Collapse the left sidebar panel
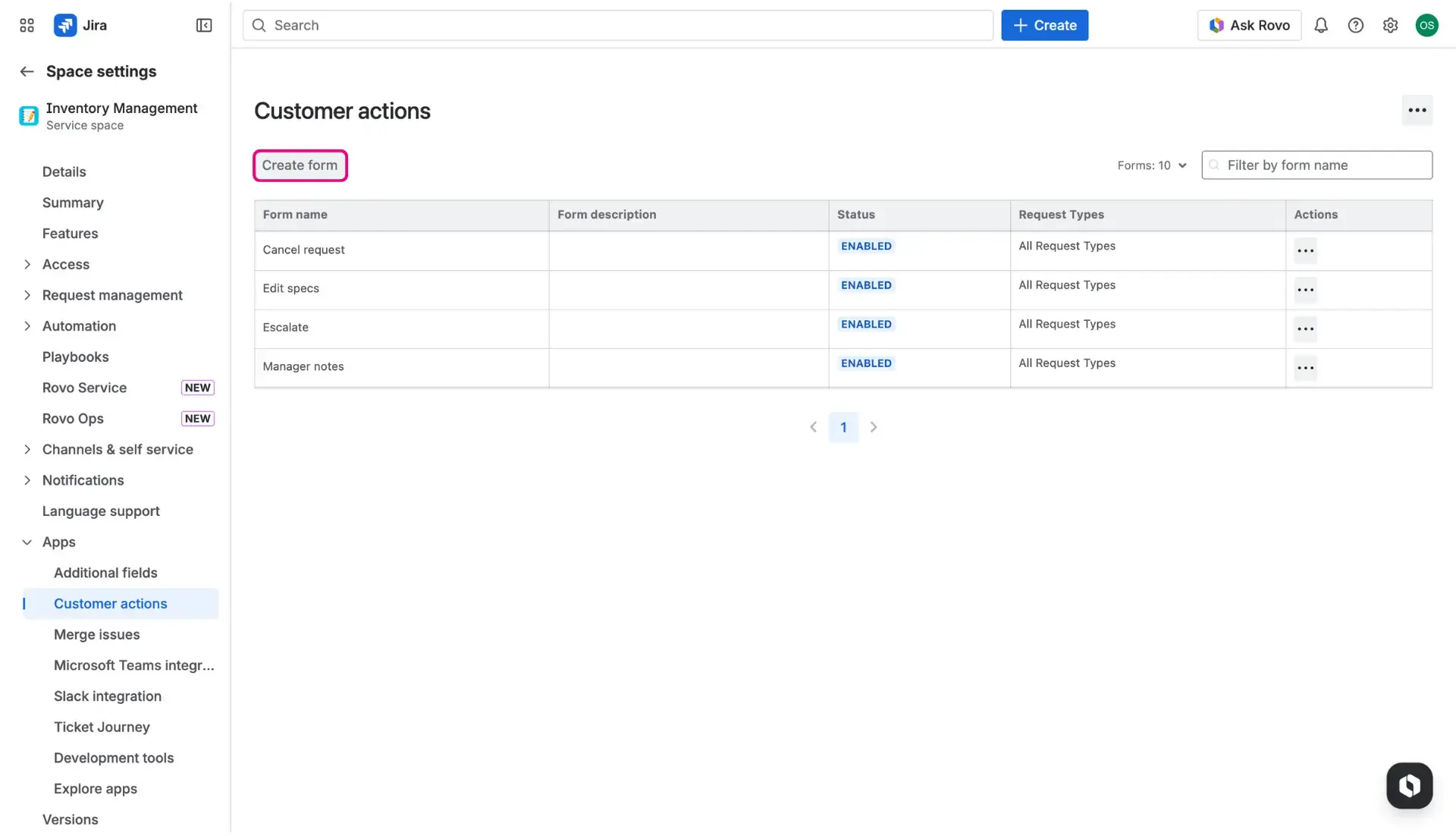This screenshot has width=1456, height=836. tap(203, 25)
